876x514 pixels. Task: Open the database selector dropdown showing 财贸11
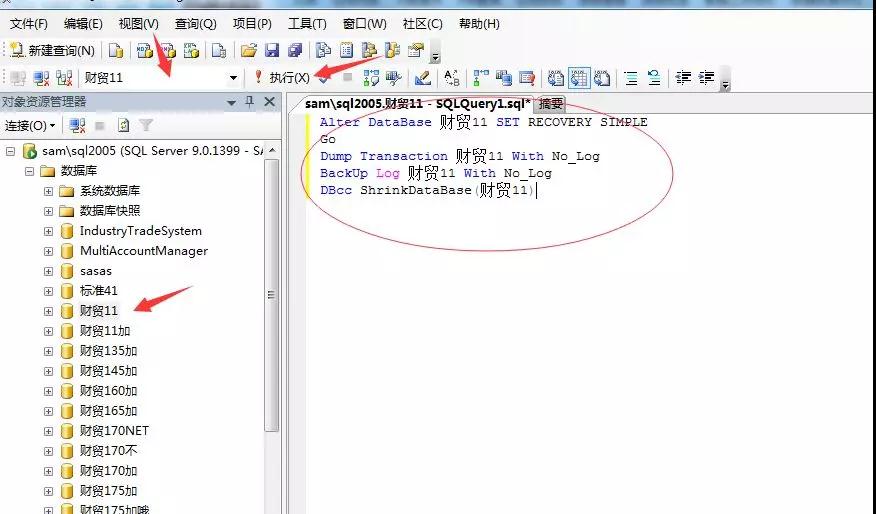(x=234, y=77)
